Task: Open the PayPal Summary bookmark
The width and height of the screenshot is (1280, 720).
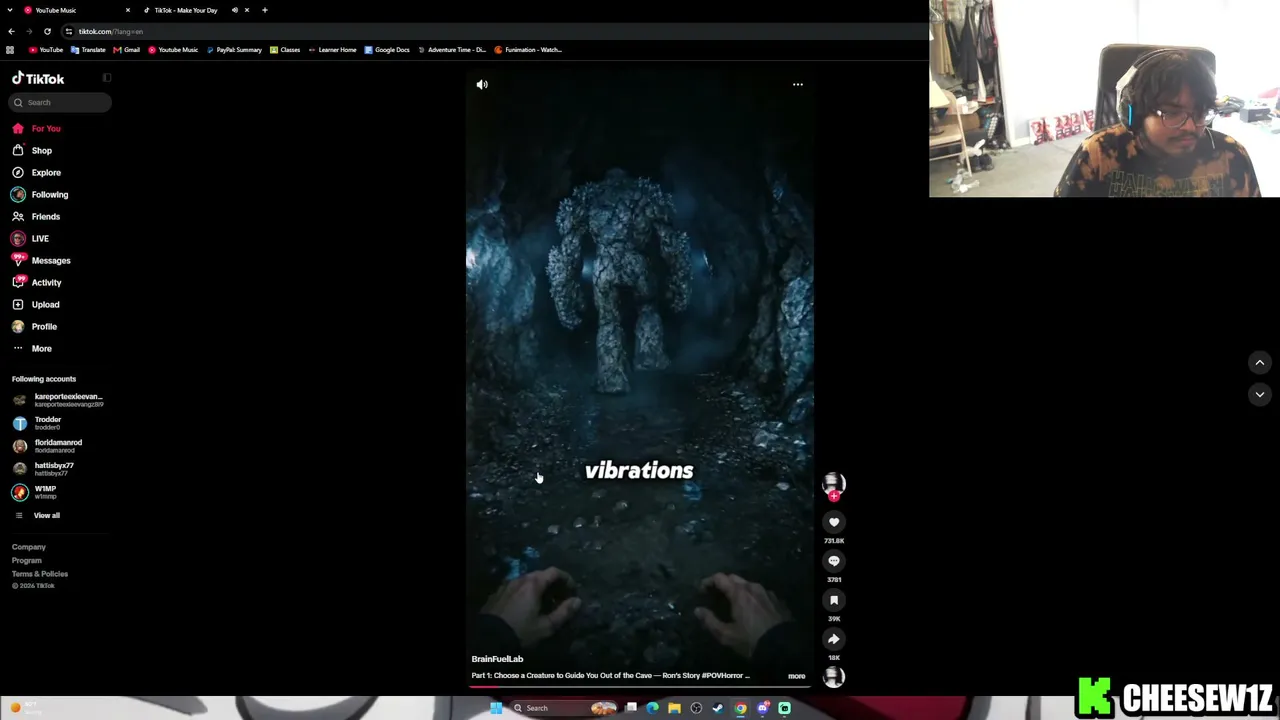Action: coord(234,50)
